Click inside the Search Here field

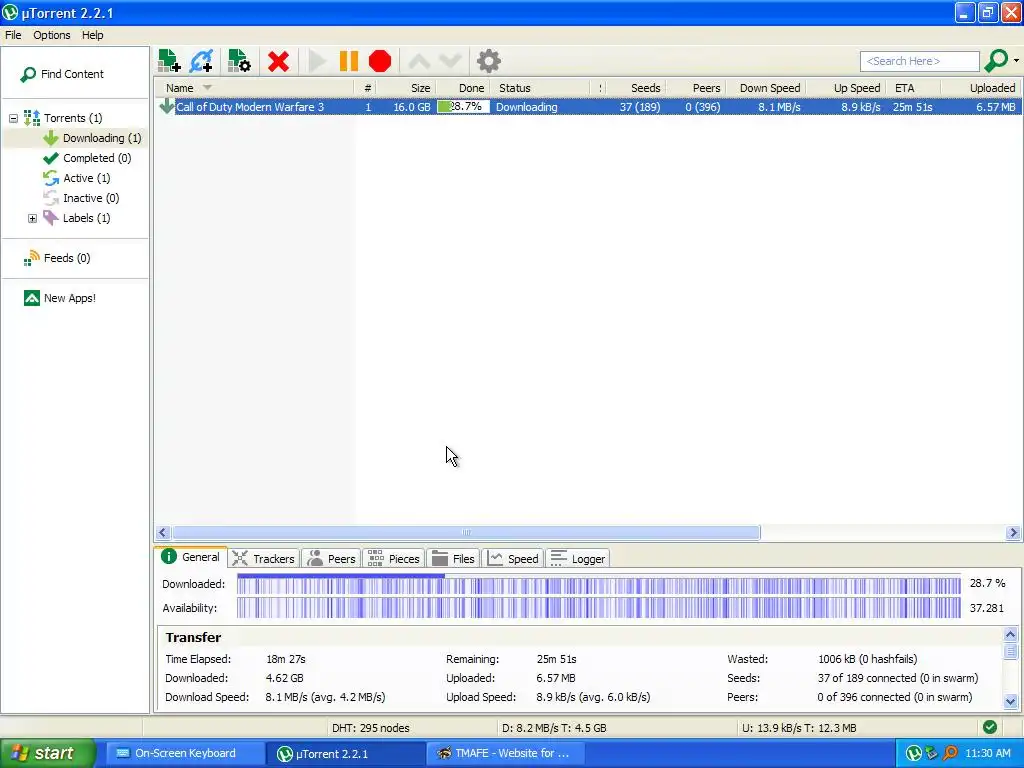tap(920, 61)
